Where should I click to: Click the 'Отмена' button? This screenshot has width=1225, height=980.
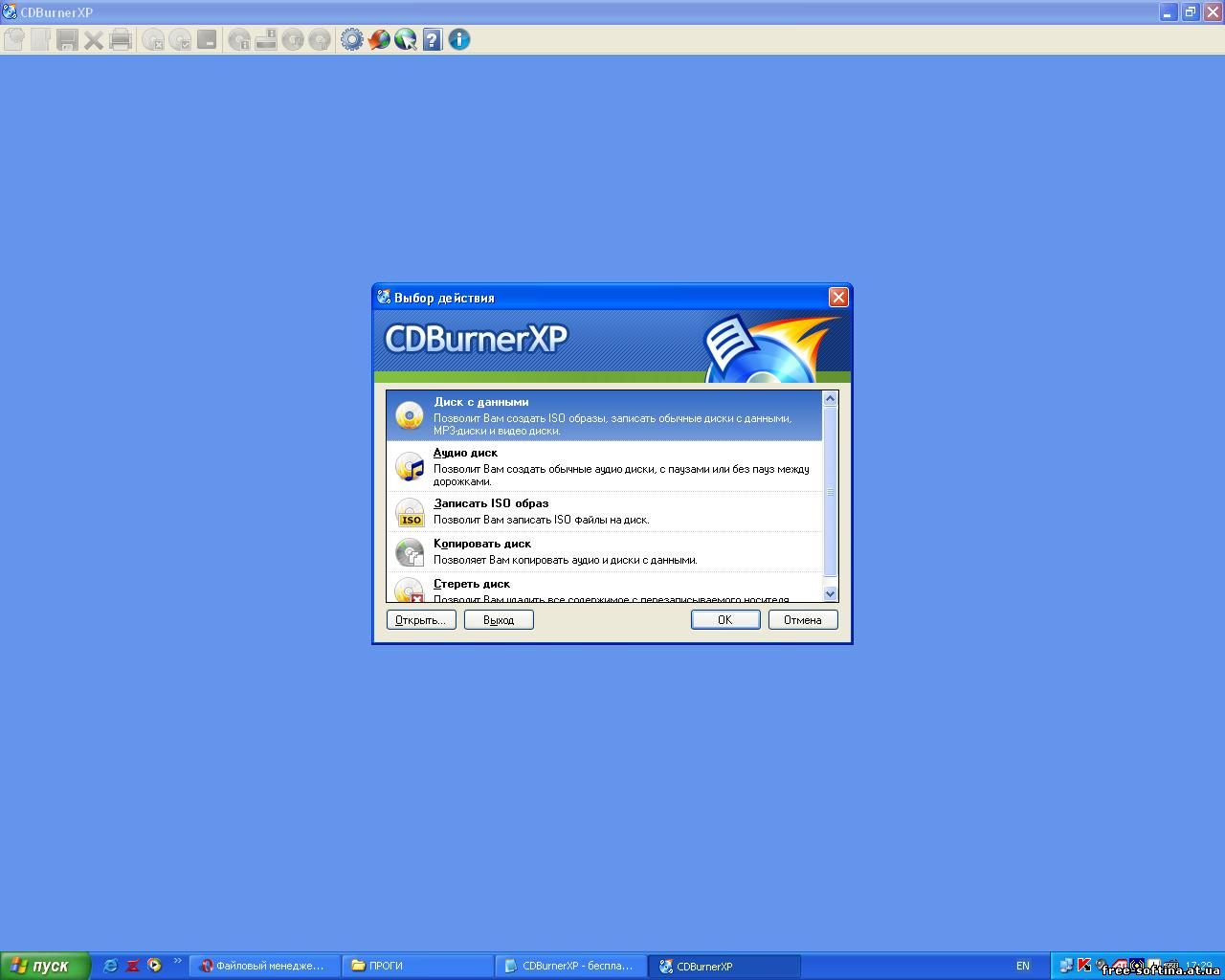(803, 620)
